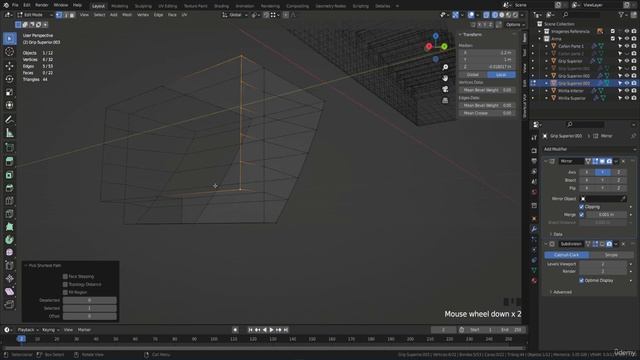Select the Bevel tool
This screenshot has height=360, width=640.
coord(9,188)
